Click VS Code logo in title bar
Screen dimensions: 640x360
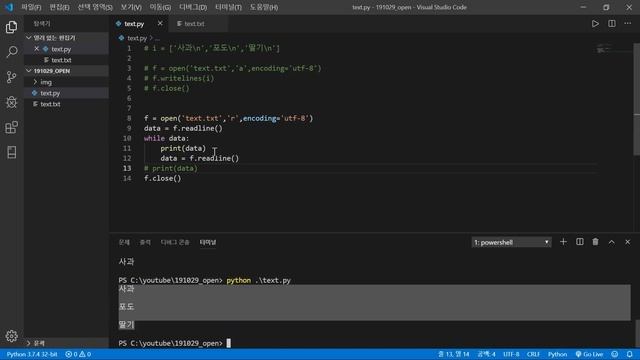point(9,7)
